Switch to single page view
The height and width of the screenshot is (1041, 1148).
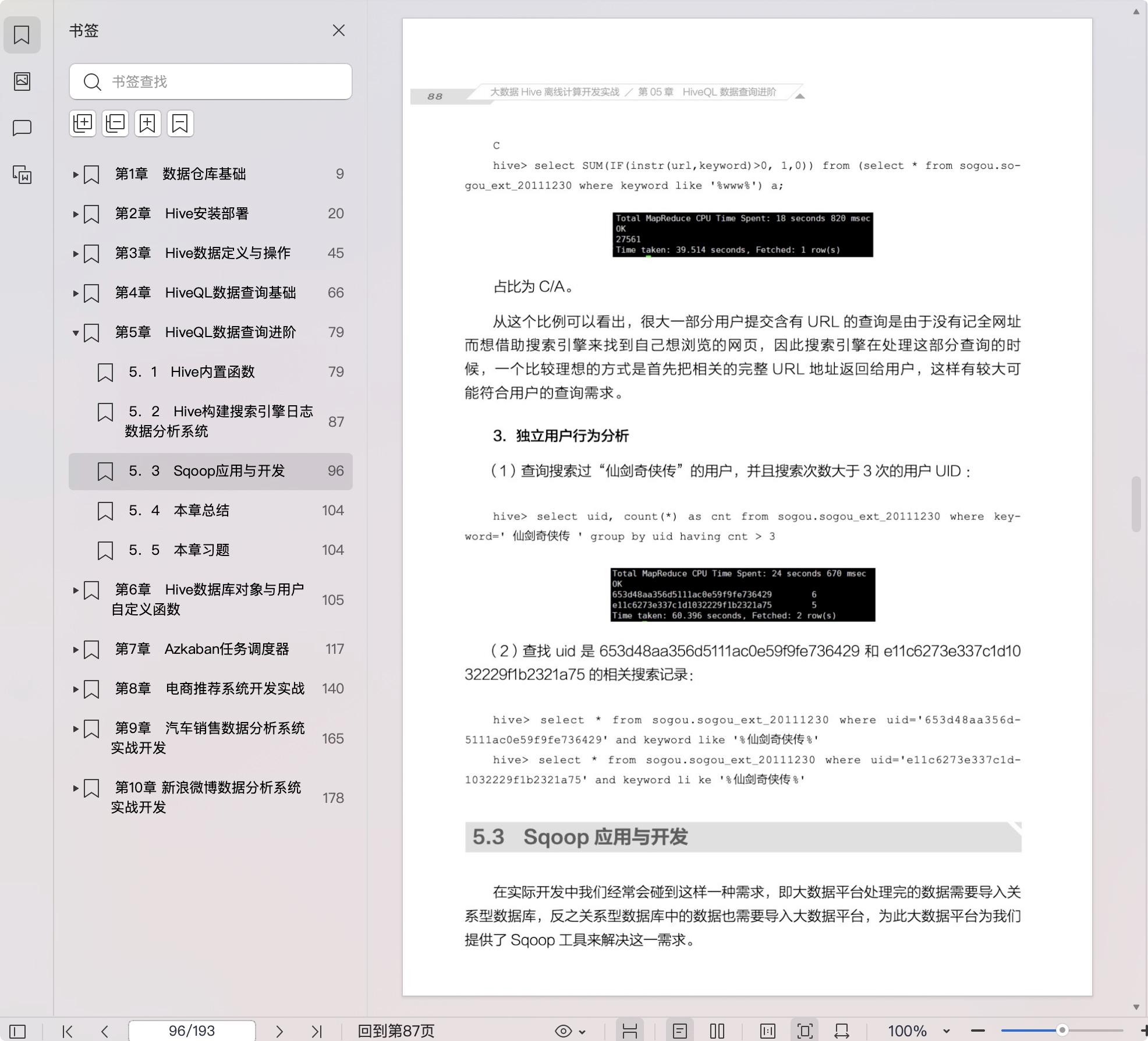coord(679,1031)
